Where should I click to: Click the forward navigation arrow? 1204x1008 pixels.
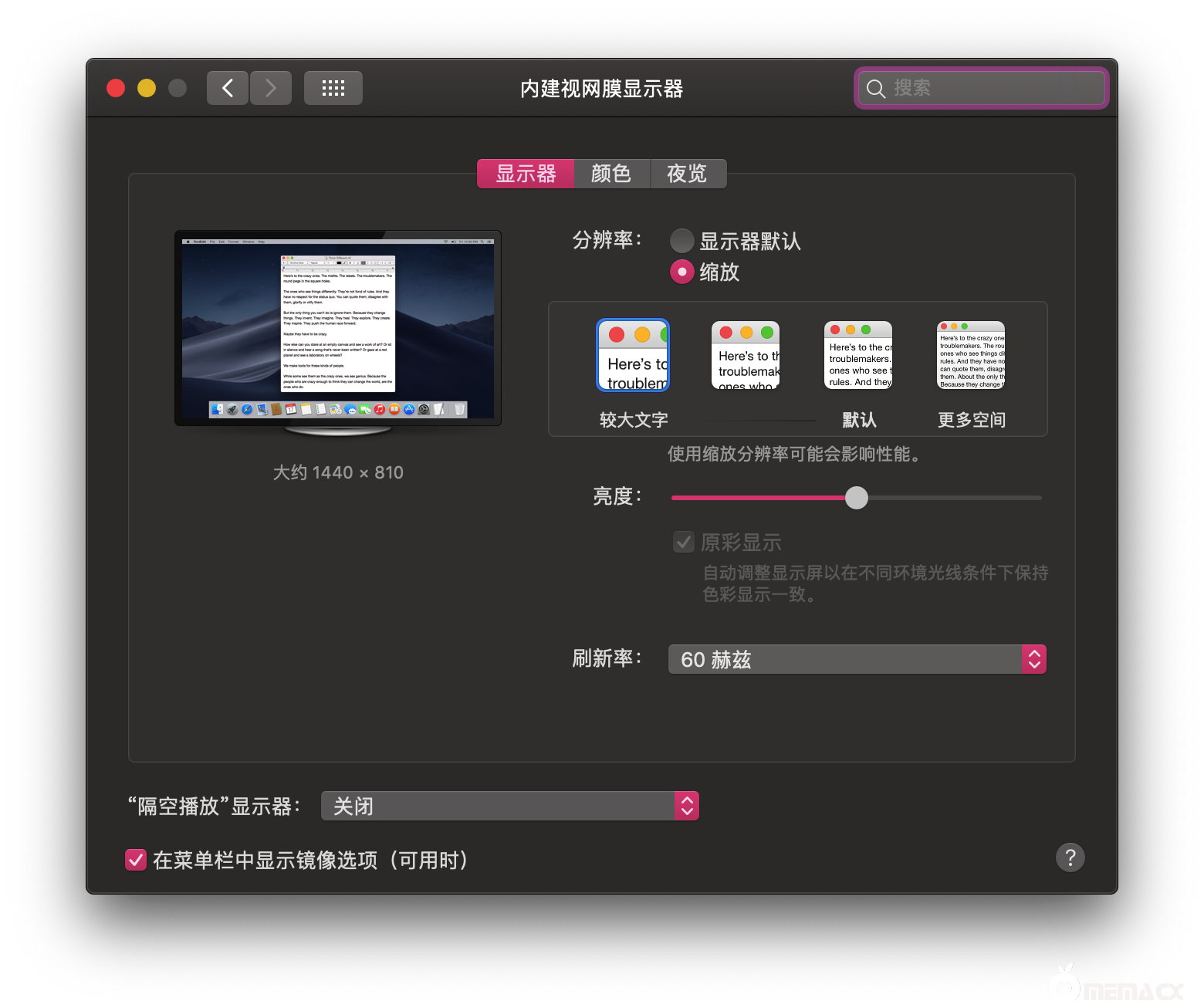271,87
